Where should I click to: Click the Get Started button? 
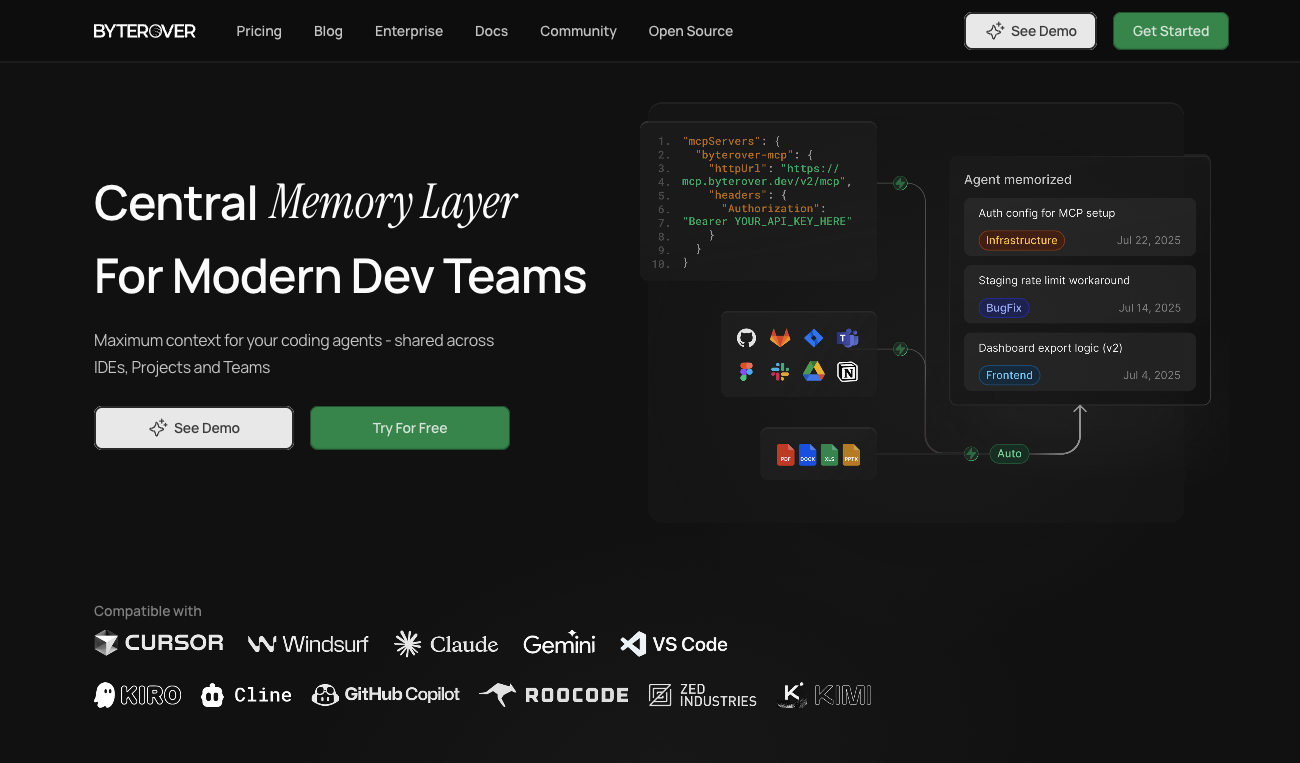coord(1170,31)
